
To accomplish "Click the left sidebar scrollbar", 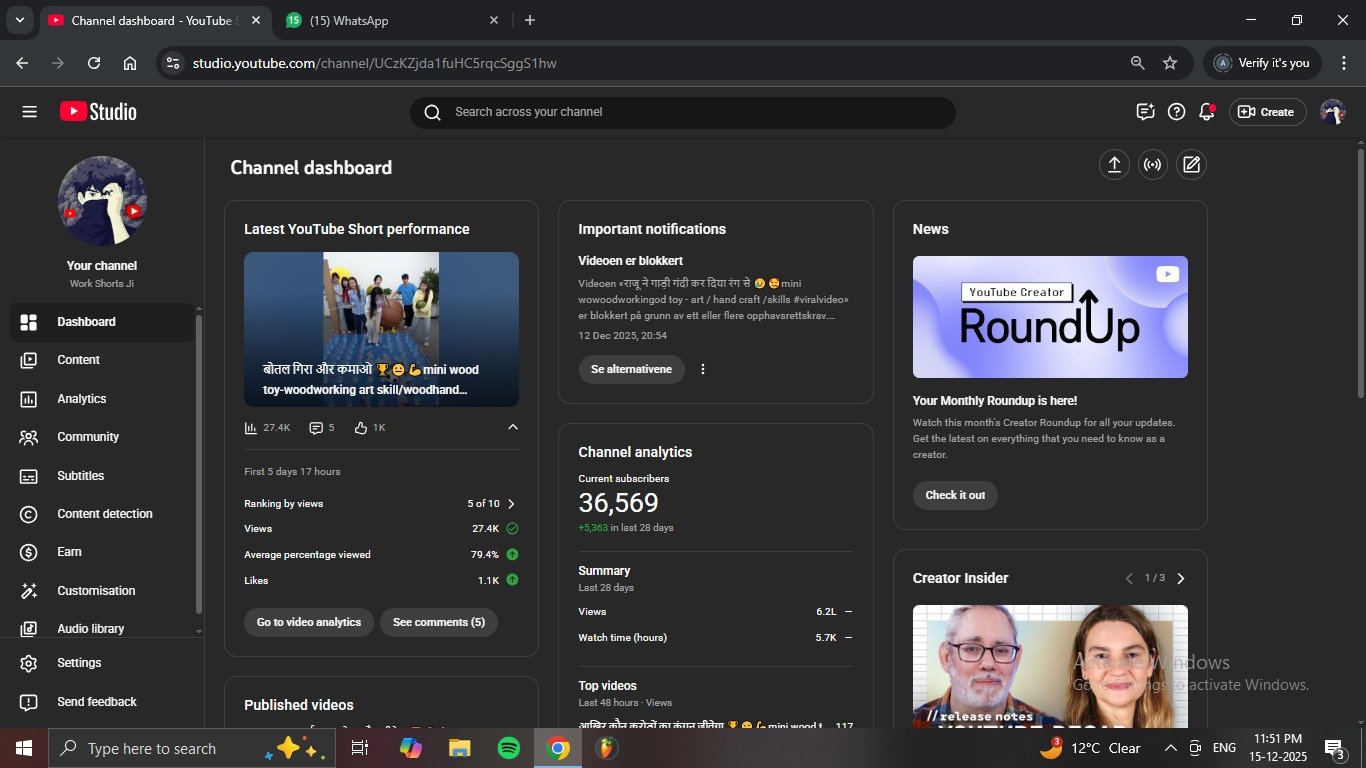I will tap(199, 460).
